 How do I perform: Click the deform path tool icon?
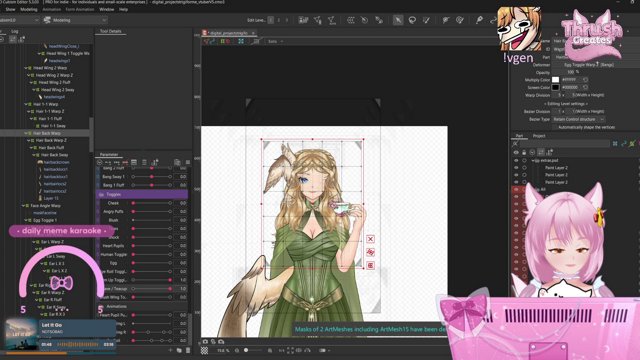tap(446, 20)
